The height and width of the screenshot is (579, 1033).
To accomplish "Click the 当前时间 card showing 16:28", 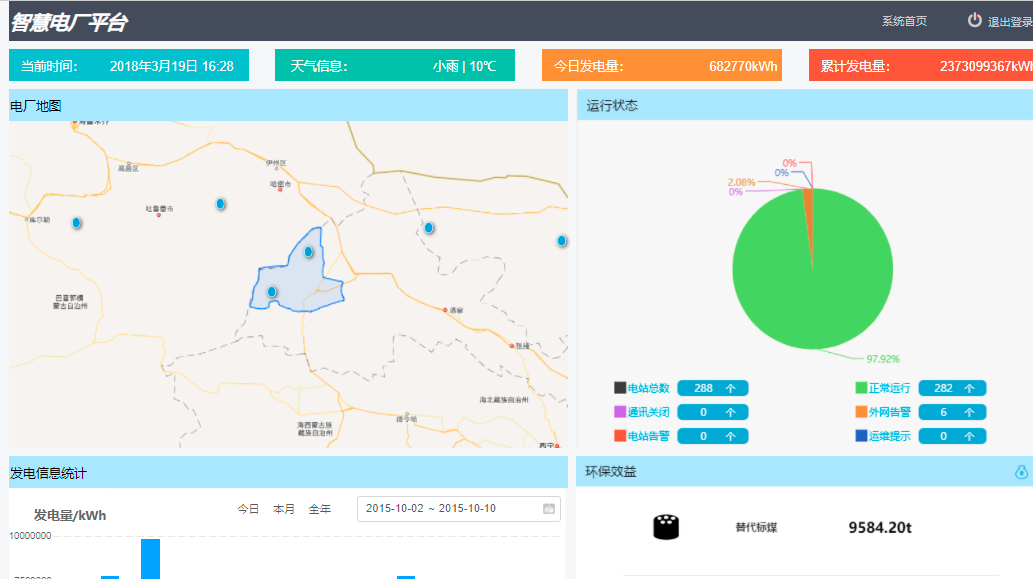I will point(129,65).
